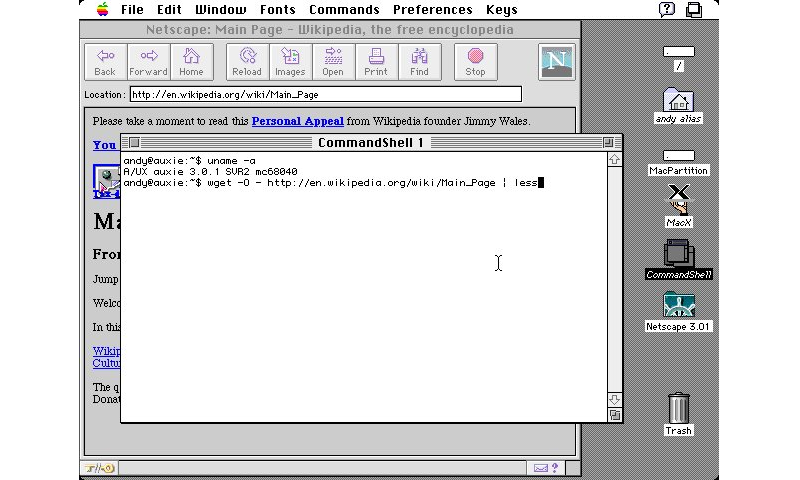Open the Commands menu
Screen dimensions: 800x480
tap(344, 10)
